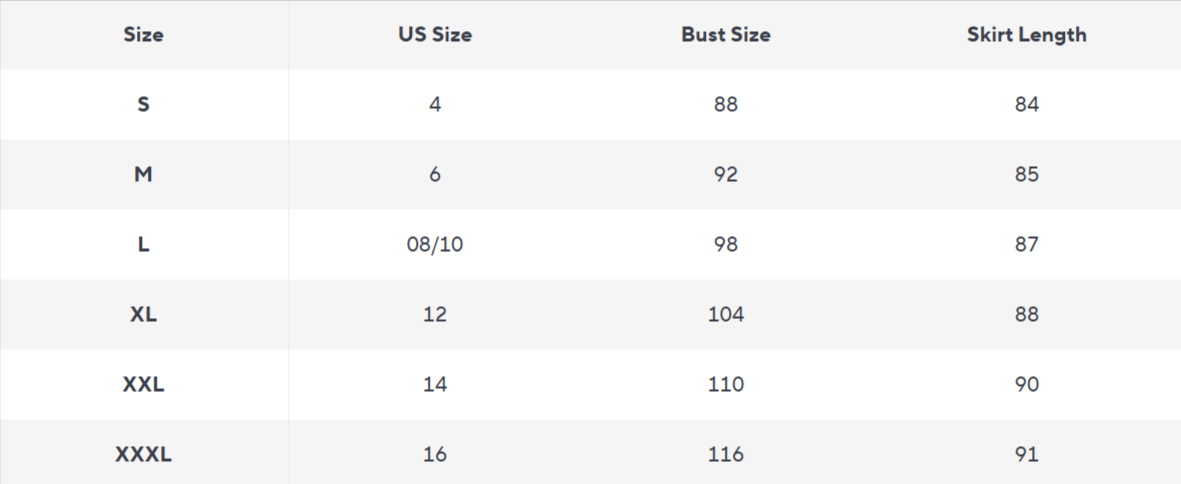Select the M size row label

144,174
